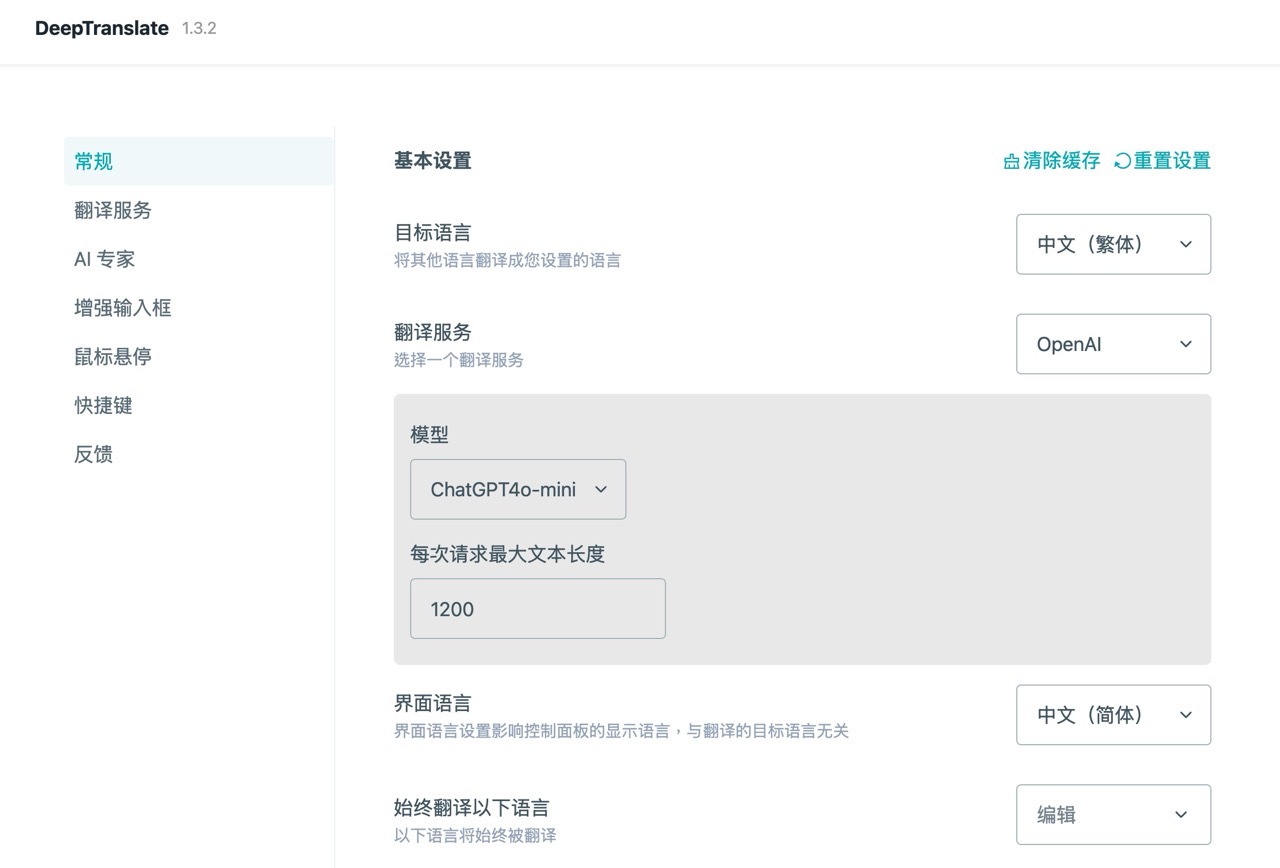Click the reset settings refresh icon
1280x868 pixels.
click(1122, 161)
